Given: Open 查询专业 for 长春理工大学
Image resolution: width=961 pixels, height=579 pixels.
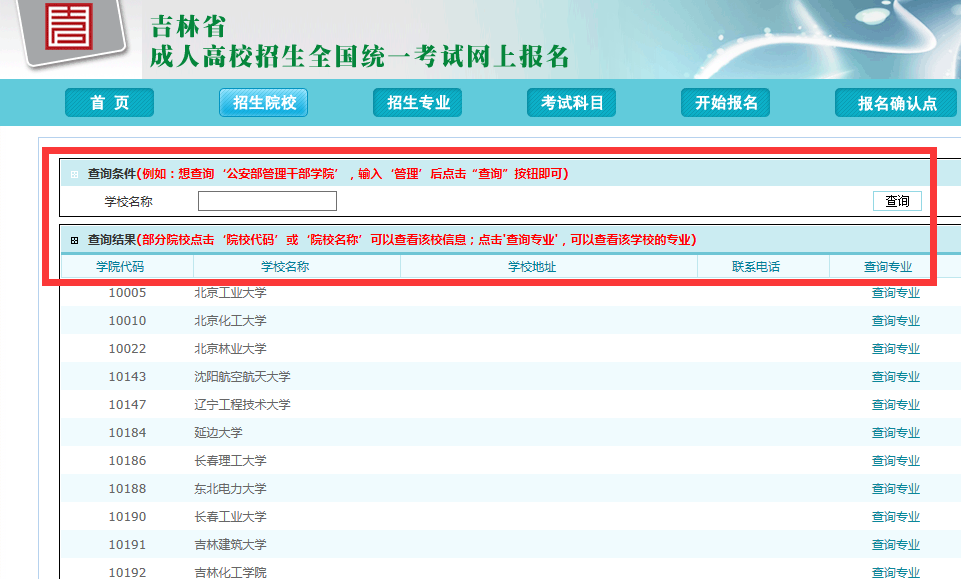Looking at the screenshot, I should [x=896, y=461].
